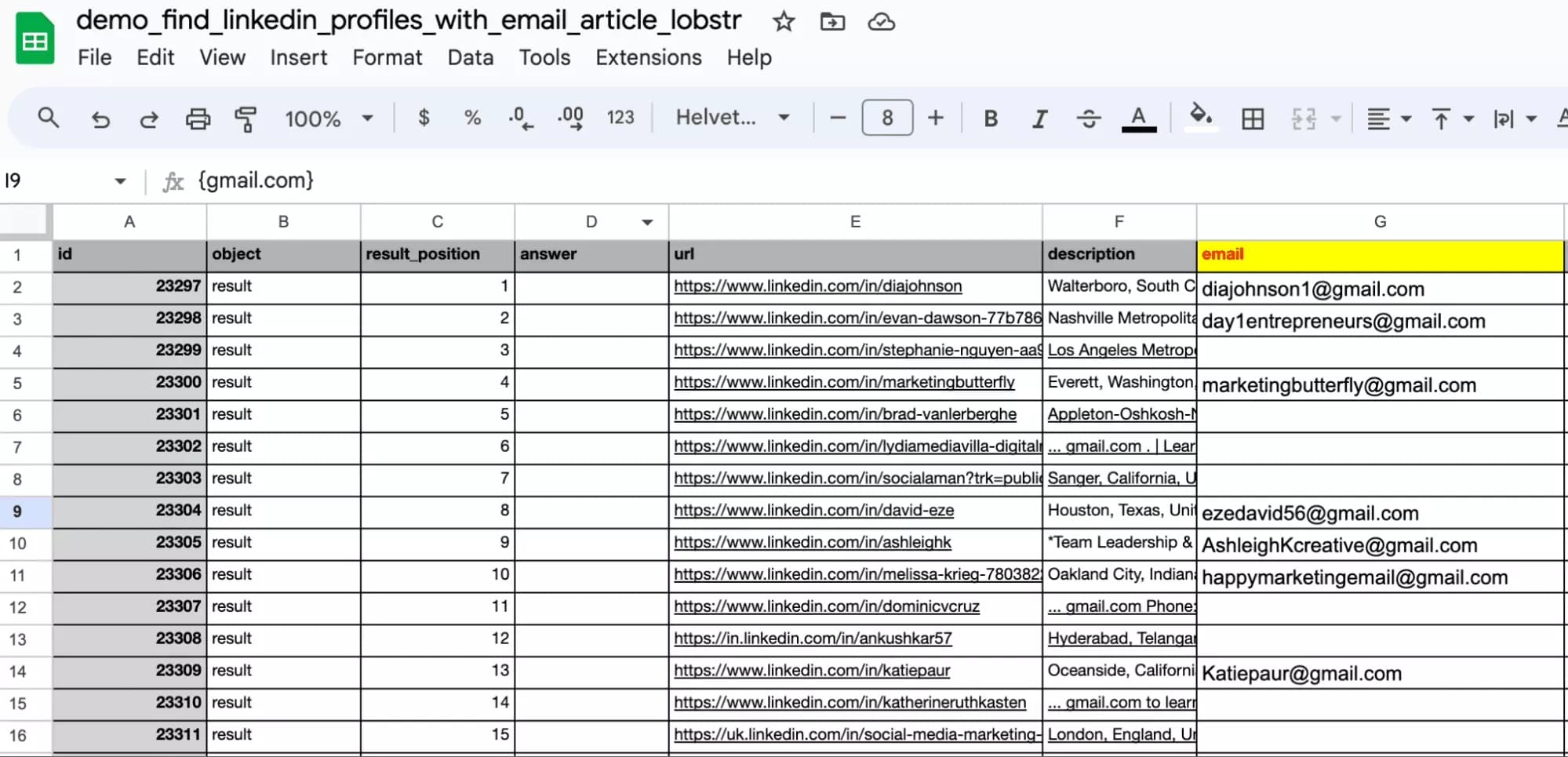Click the text color swatch
The height and width of the screenshot is (757, 1568).
(x=1139, y=118)
